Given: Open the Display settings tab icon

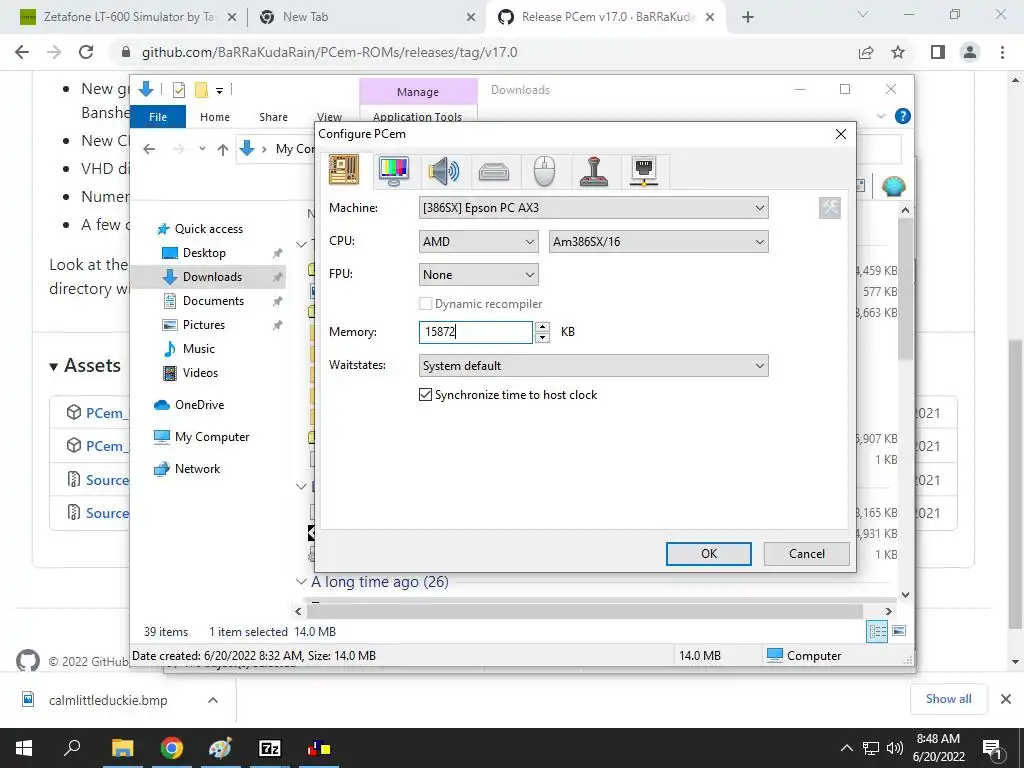Looking at the screenshot, I should point(394,171).
